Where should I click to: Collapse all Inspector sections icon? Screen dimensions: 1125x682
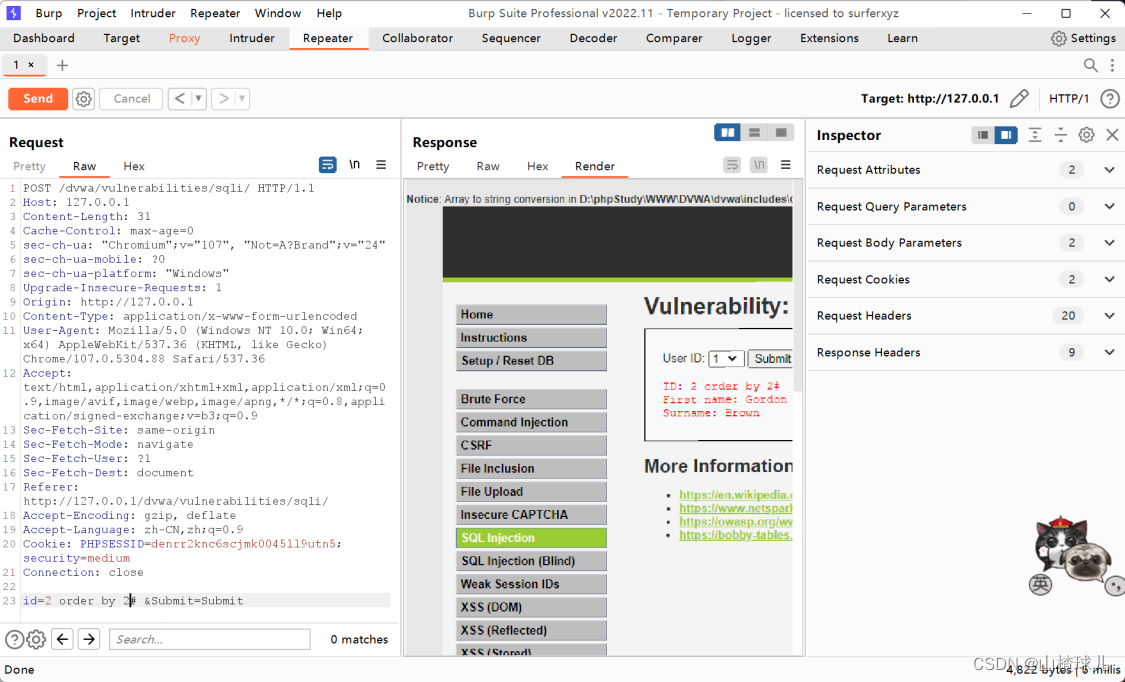[1060, 135]
